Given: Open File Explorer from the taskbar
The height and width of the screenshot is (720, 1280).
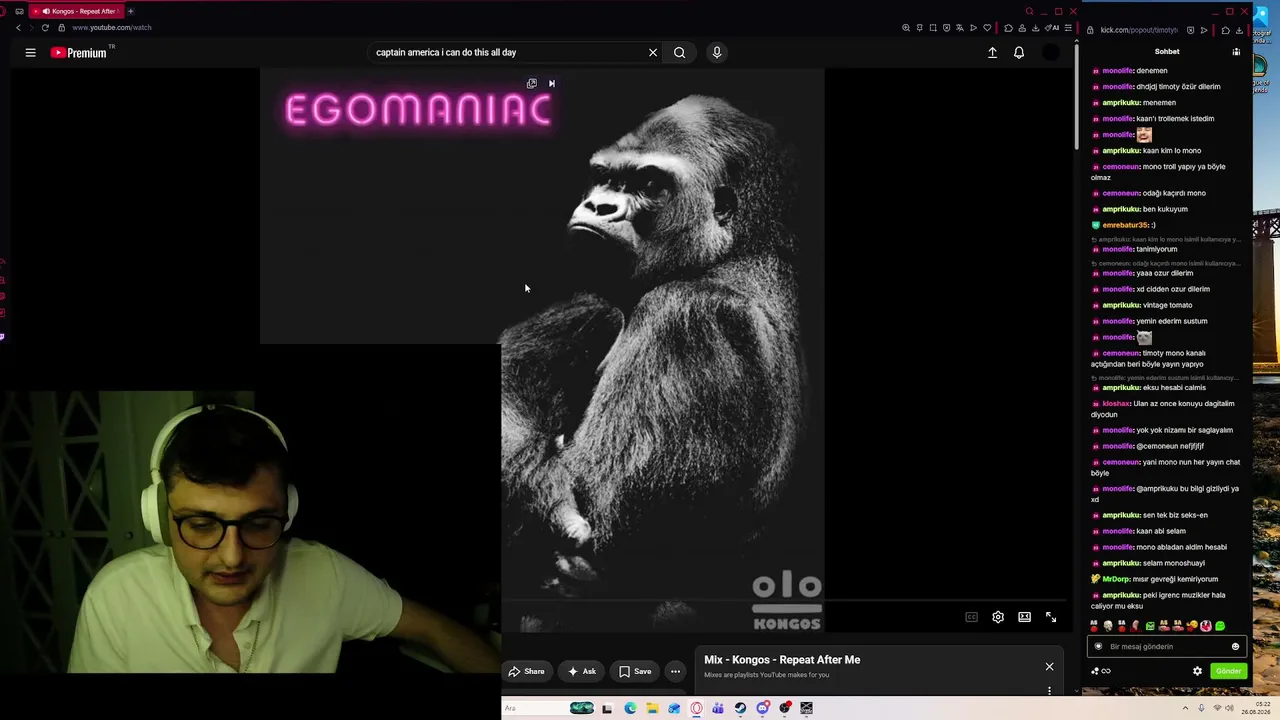Looking at the screenshot, I should click(x=652, y=708).
